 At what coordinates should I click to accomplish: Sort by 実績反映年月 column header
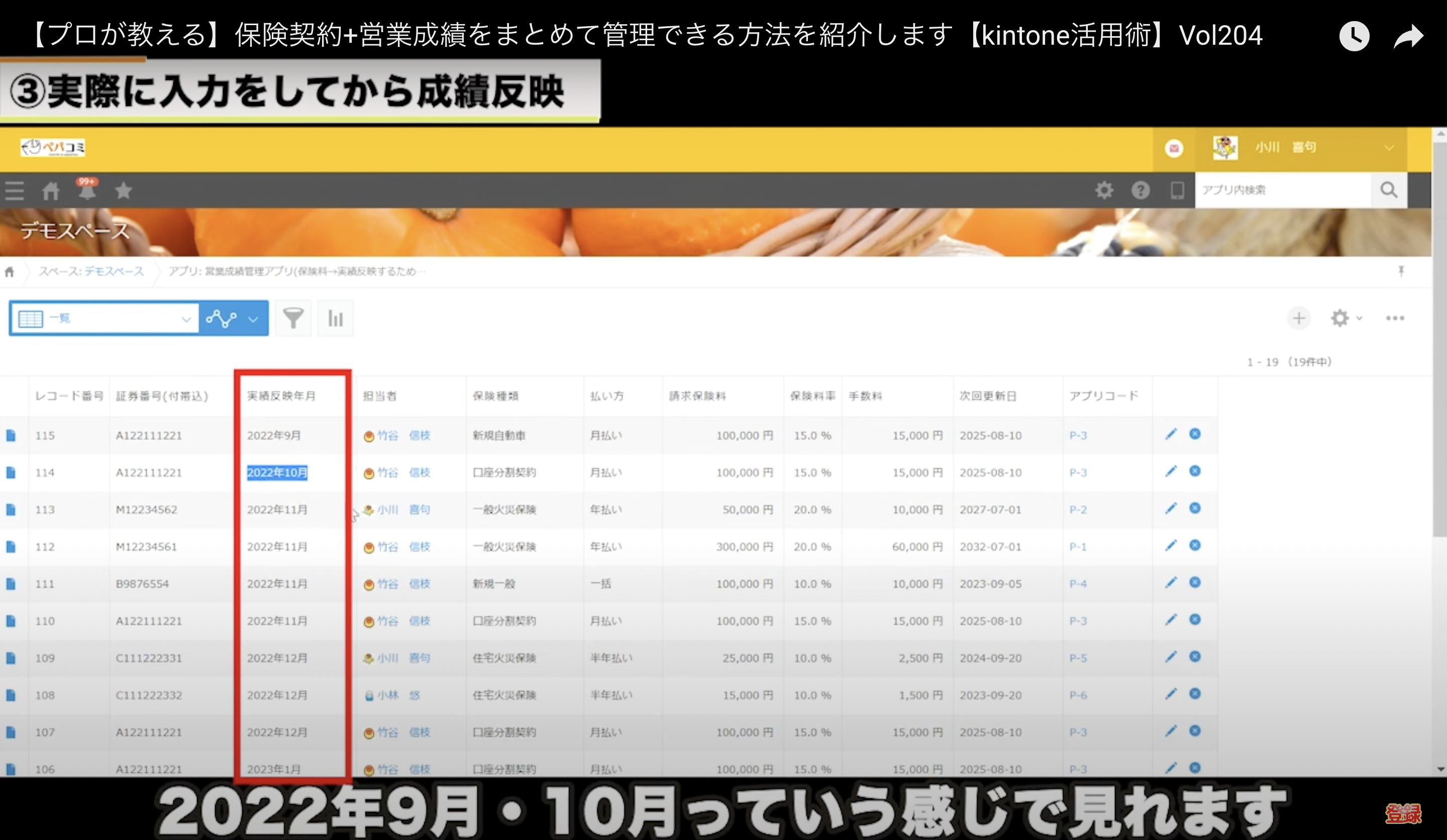(x=281, y=395)
